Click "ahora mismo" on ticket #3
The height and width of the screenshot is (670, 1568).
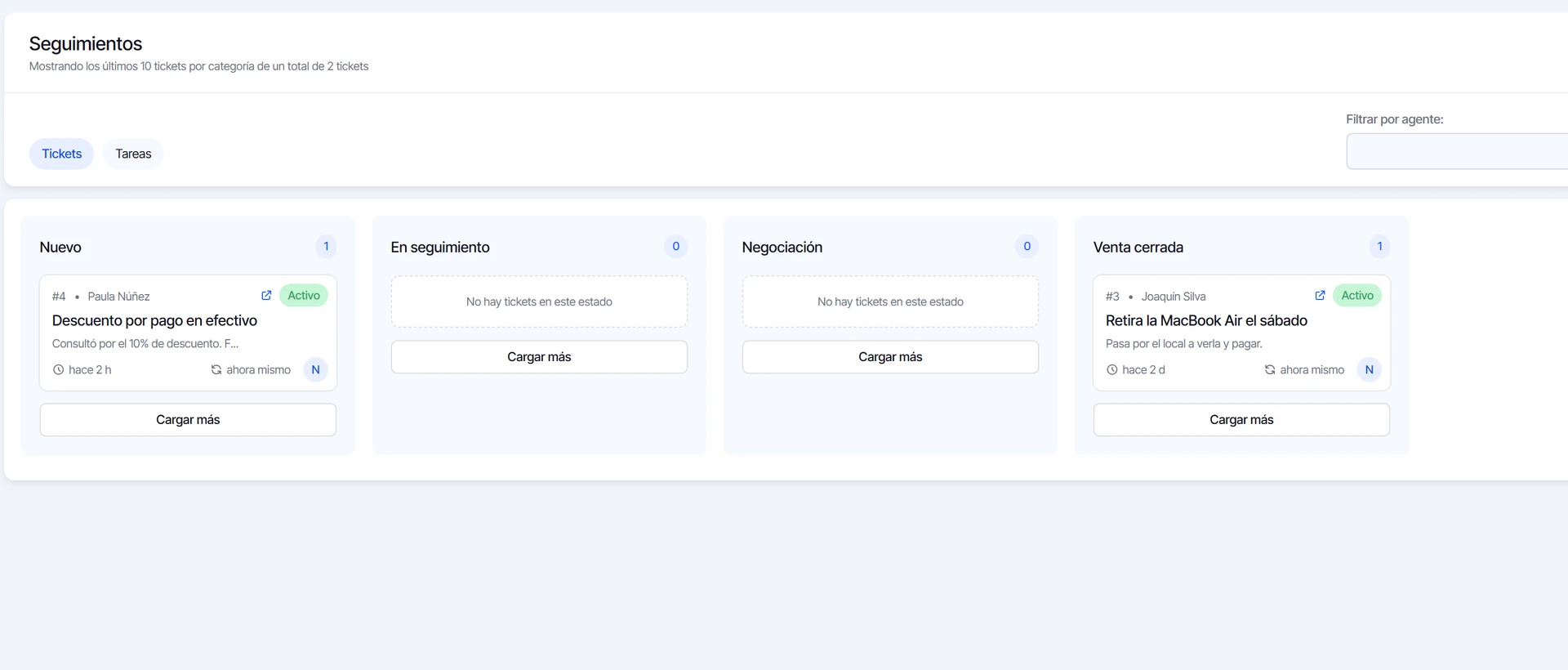1312,370
